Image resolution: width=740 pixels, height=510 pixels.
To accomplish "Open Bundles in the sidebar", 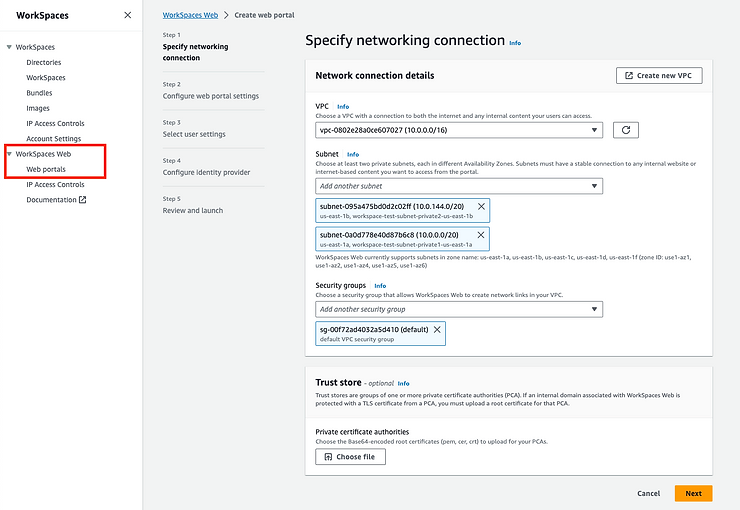I will pyautogui.click(x=39, y=93).
